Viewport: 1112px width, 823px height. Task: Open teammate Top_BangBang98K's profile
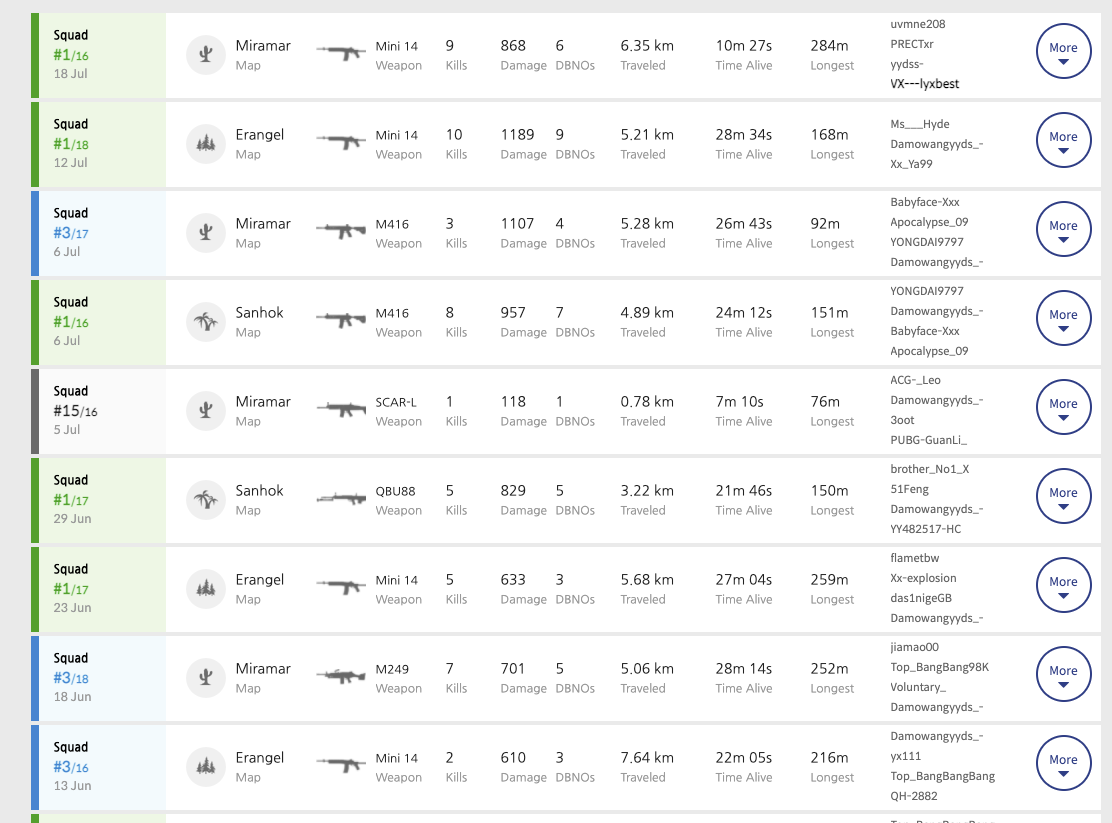[940, 667]
